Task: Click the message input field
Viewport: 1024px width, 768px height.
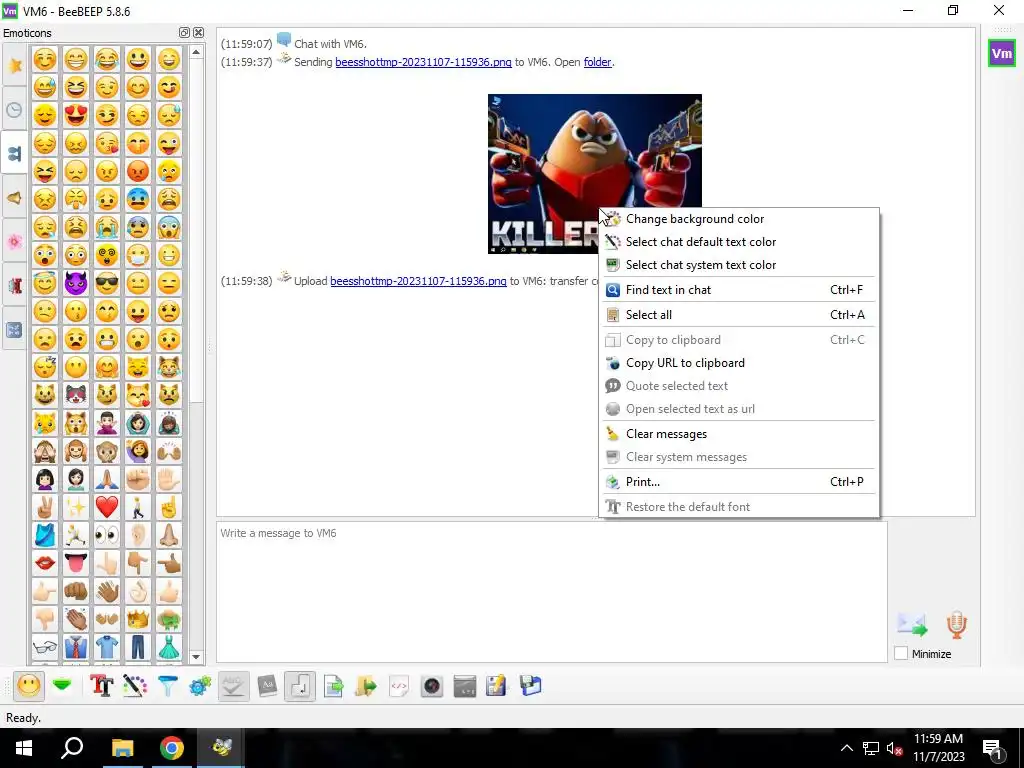Action: [552, 592]
